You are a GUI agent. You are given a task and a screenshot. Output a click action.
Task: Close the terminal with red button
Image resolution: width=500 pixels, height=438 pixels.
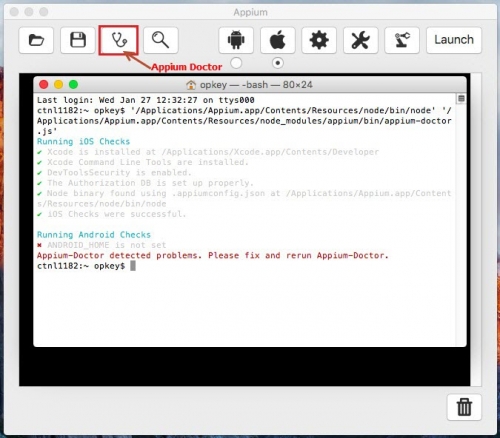[x=44, y=85]
